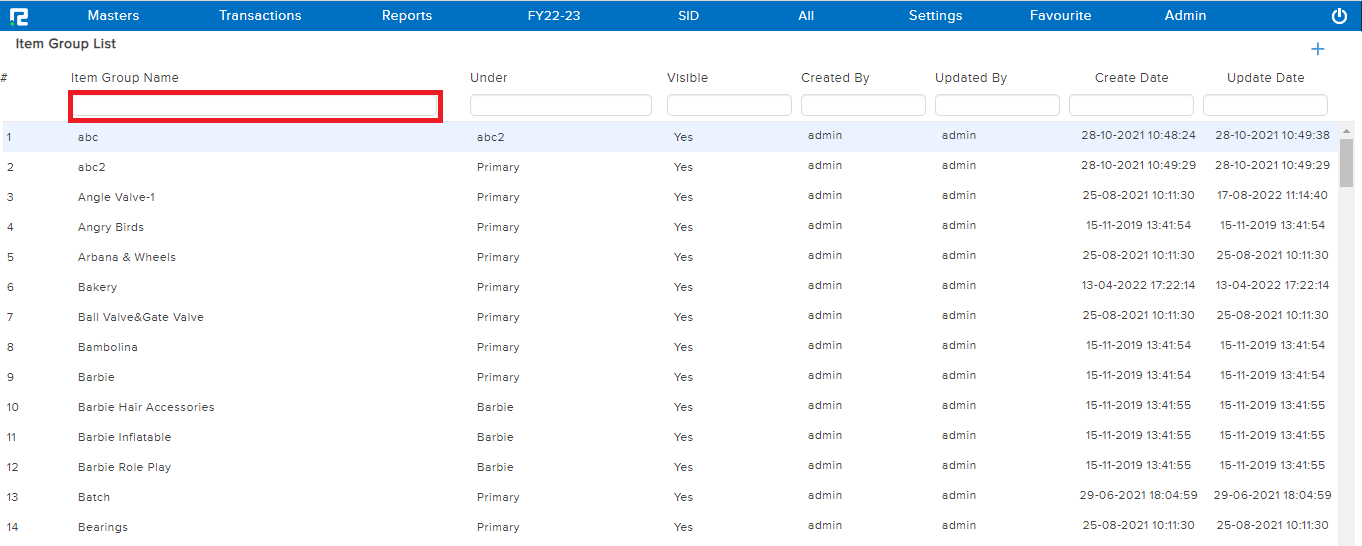Open the Reports menu
This screenshot has height=546, width=1362.
pyautogui.click(x=407, y=16)
